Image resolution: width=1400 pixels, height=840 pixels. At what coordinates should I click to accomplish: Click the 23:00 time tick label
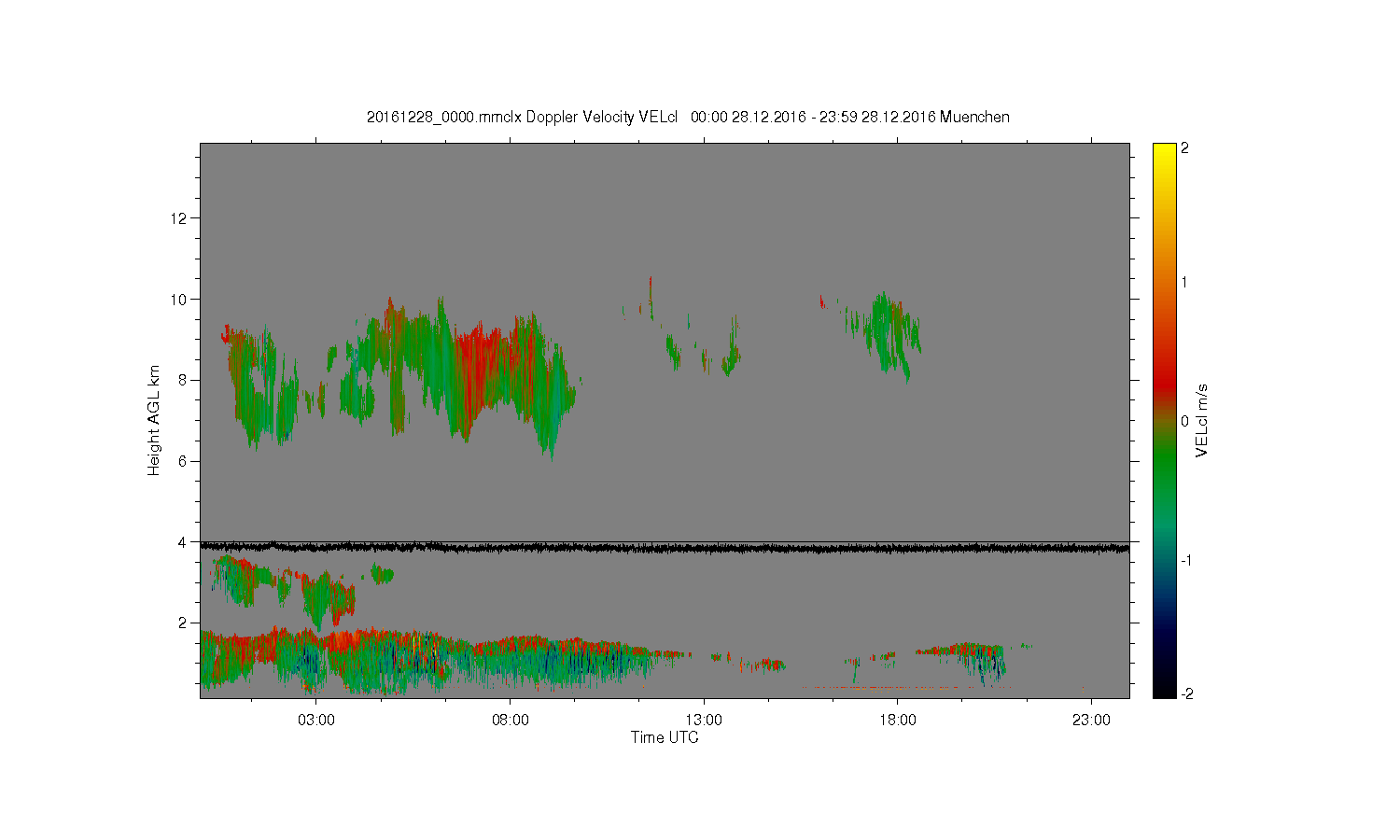[1091, 721]
